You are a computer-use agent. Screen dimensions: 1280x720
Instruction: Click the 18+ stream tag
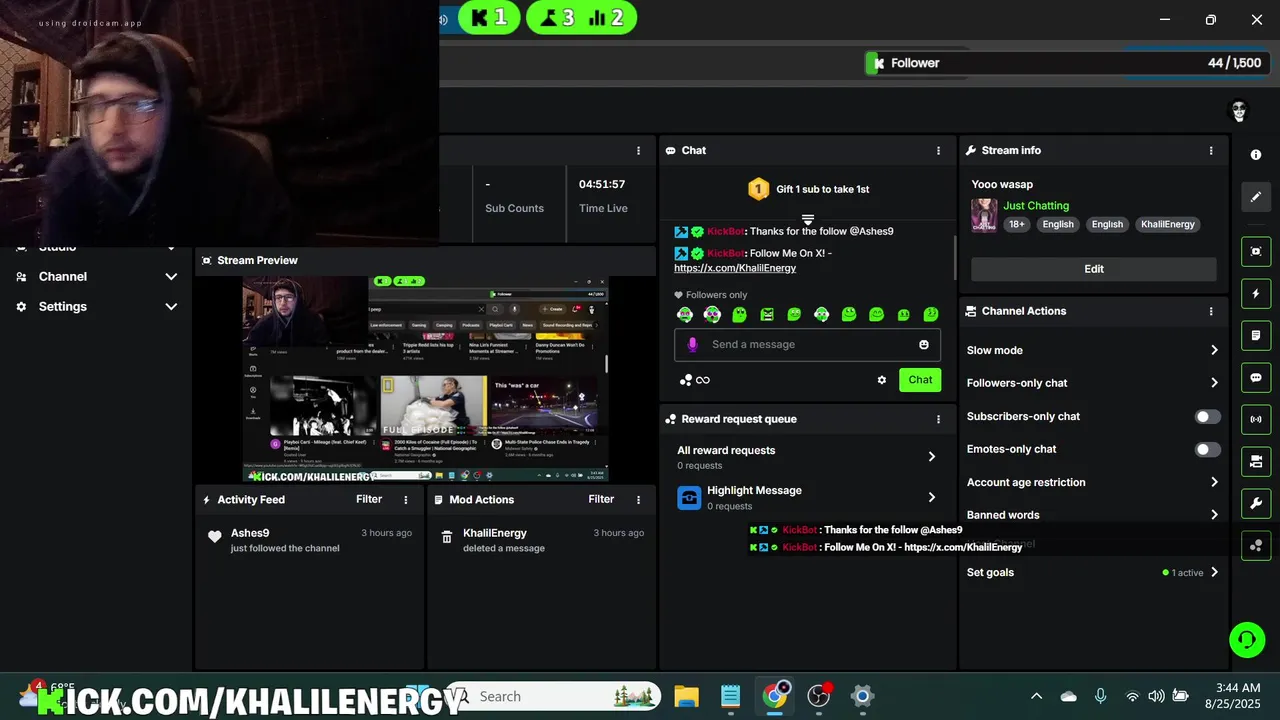[1017, 224]
